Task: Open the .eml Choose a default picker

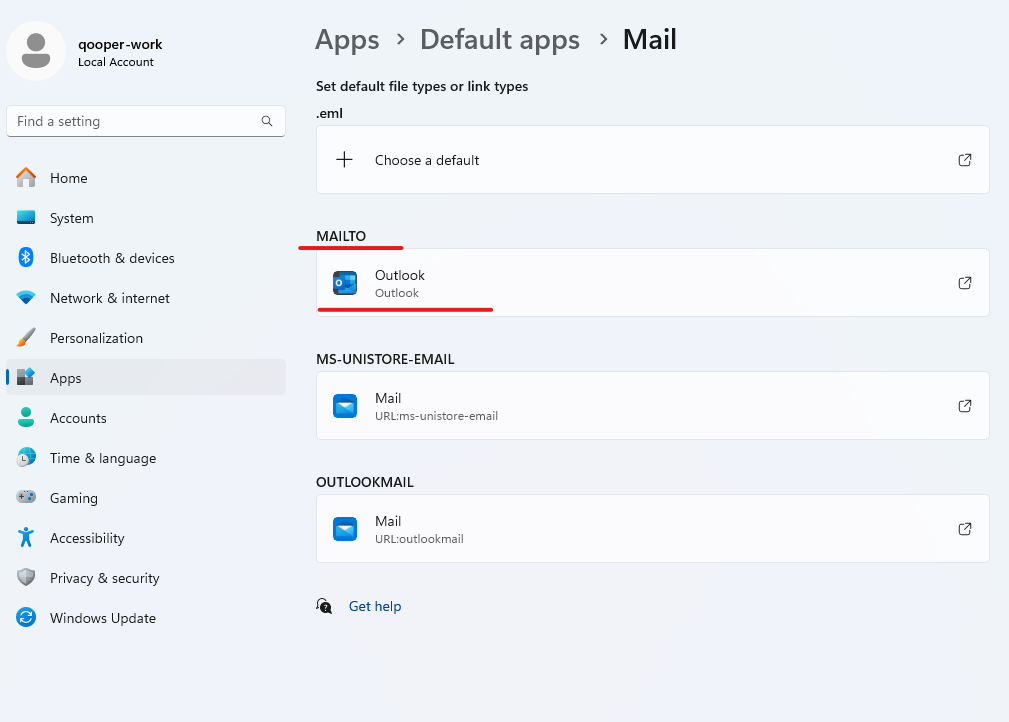Action: click(x=652, y=159)
